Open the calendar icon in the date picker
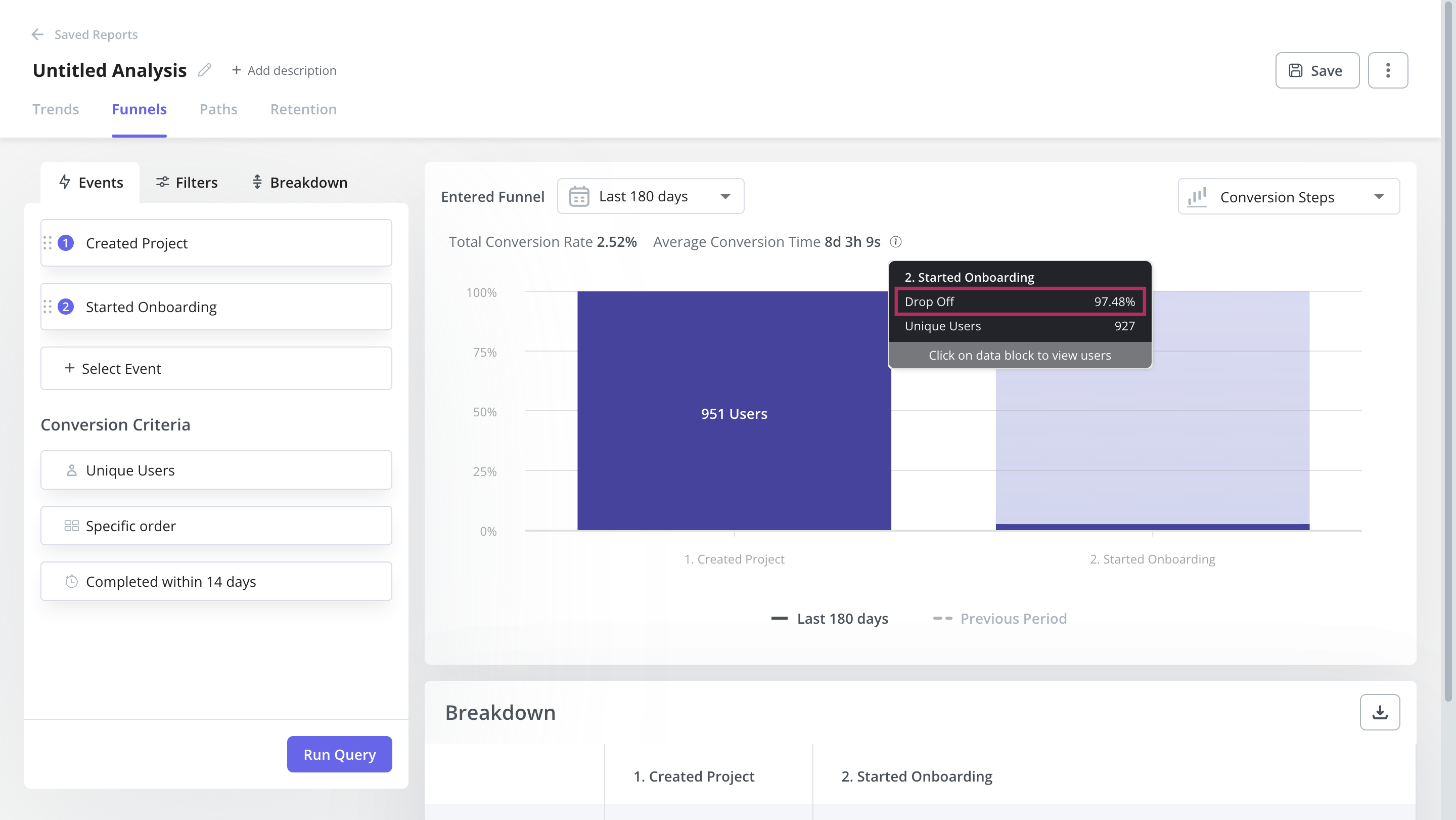This screenshot has width=1456, height=820. coord(579,196)
